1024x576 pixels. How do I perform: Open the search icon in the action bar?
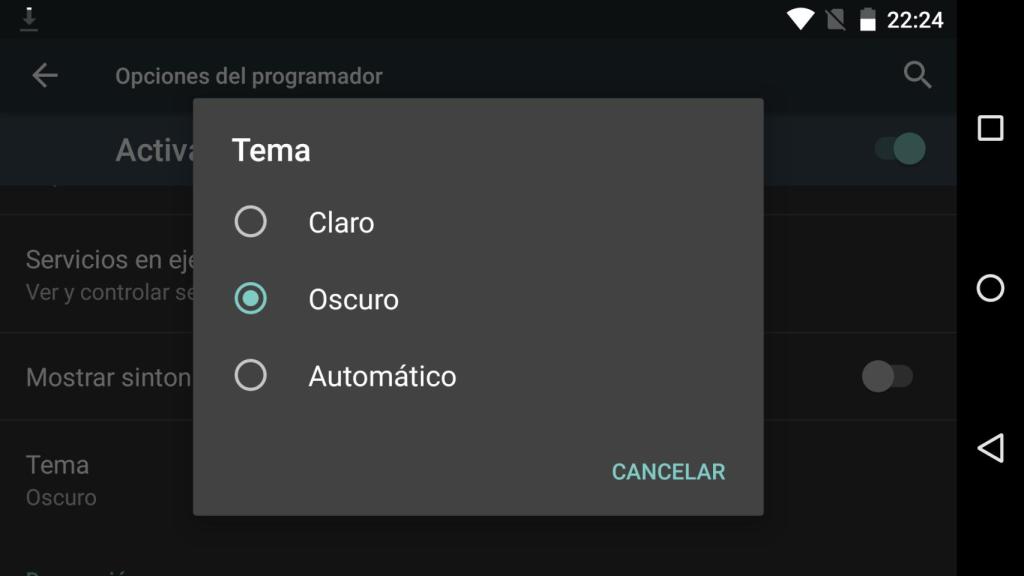(x=916, y=75)
